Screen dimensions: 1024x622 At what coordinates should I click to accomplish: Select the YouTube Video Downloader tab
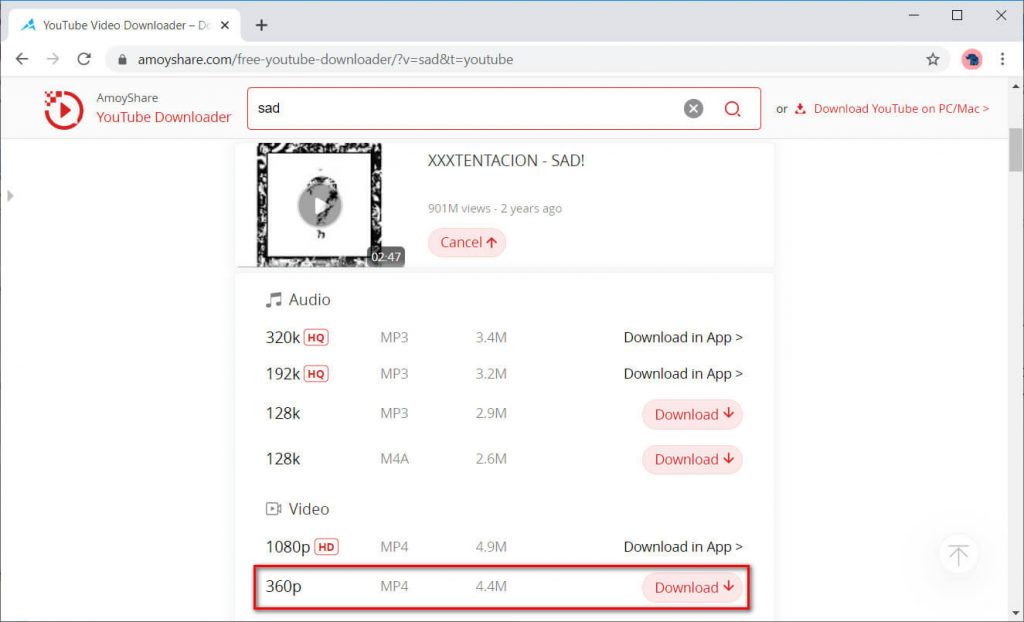[124, 25]
